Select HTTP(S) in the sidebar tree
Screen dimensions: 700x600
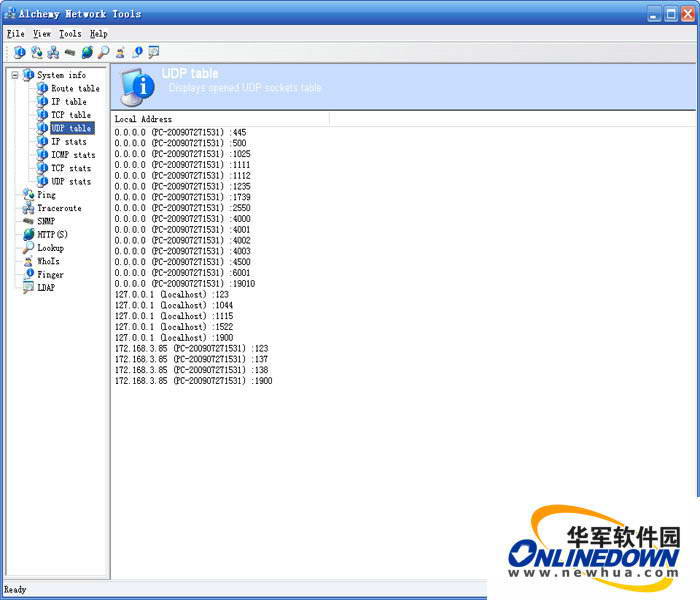(x=52, y=235)
